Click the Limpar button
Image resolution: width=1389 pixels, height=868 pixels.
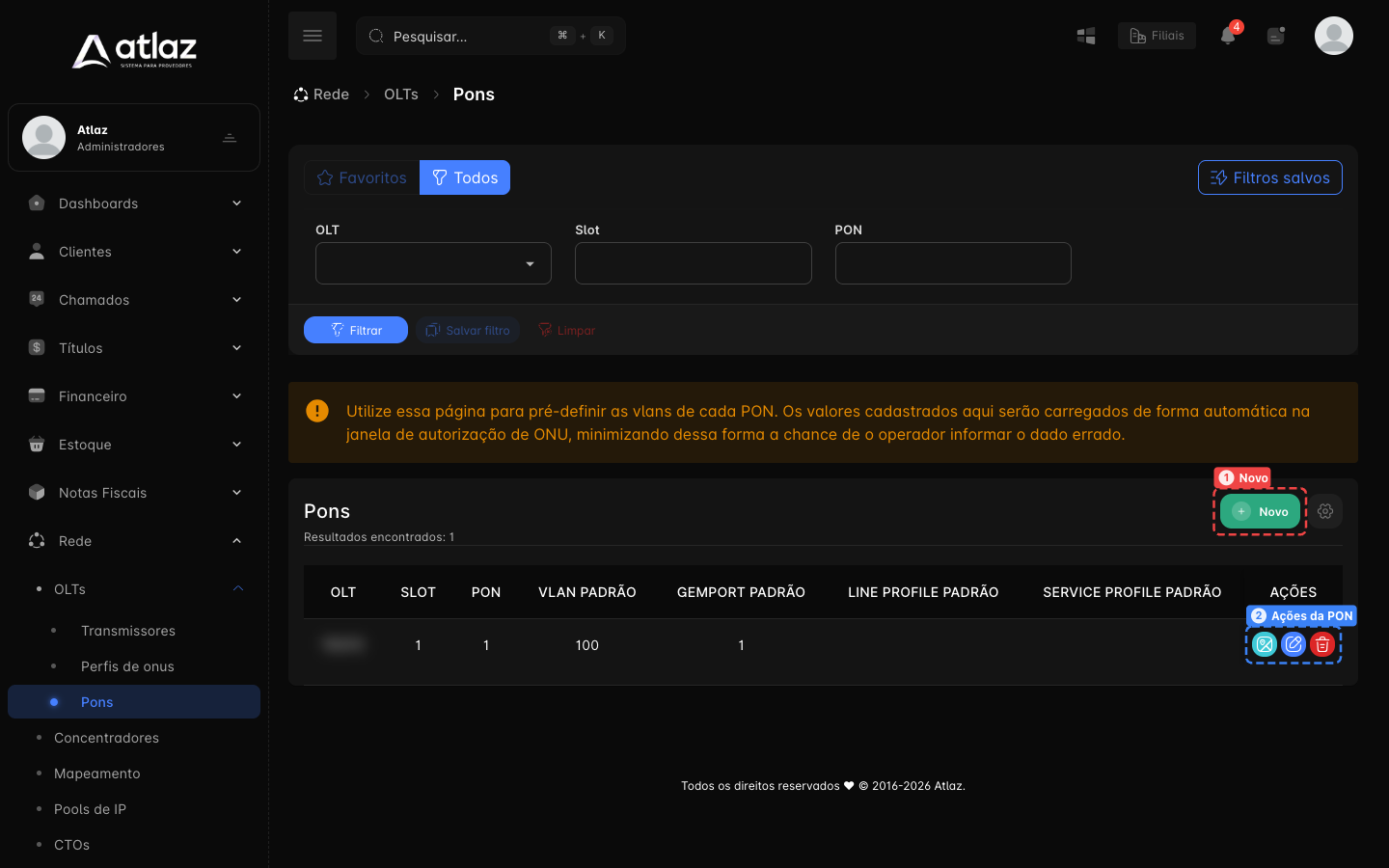coord(566,330)
